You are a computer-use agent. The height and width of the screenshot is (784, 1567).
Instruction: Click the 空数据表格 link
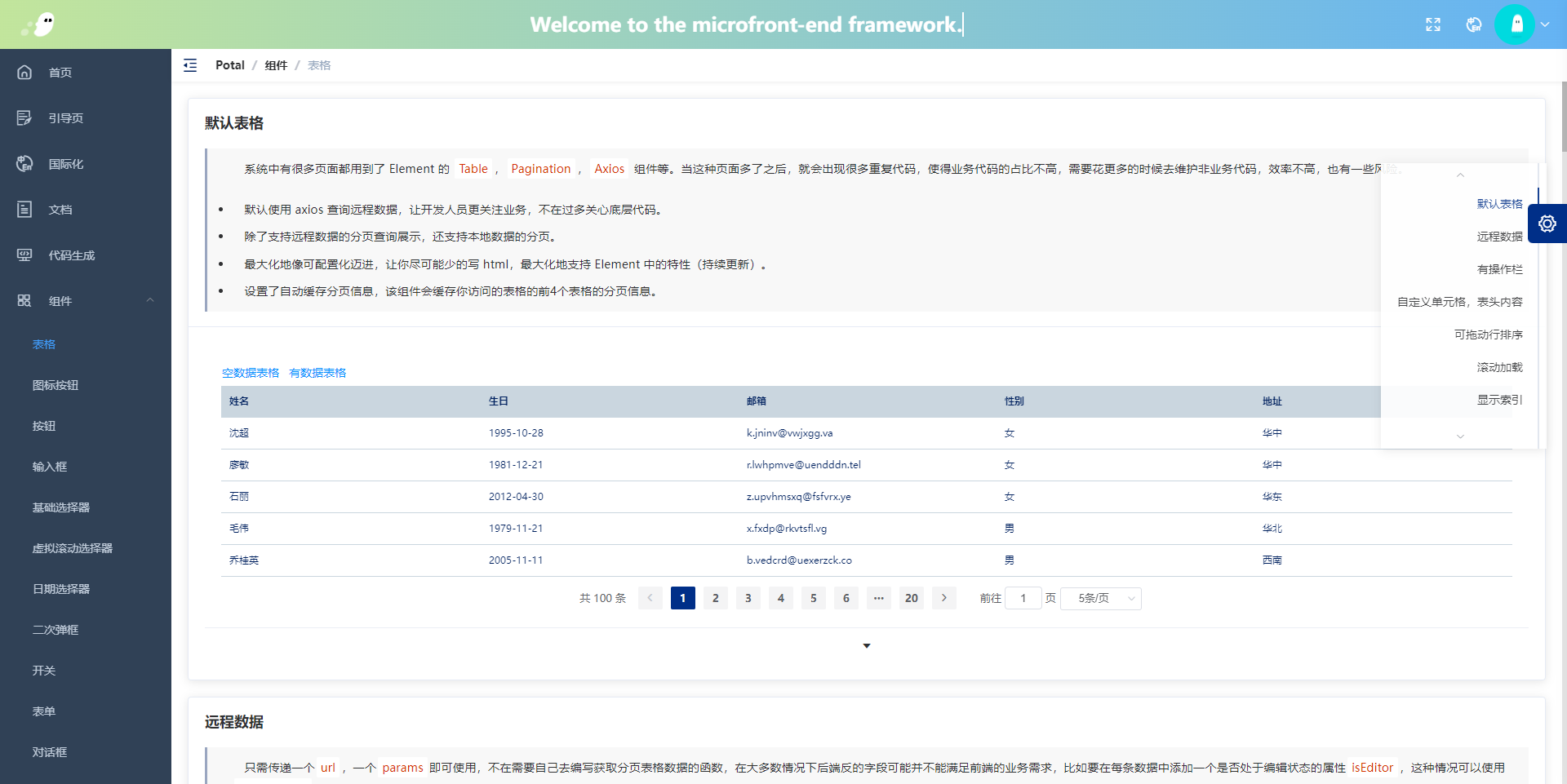tap(251, 373)
